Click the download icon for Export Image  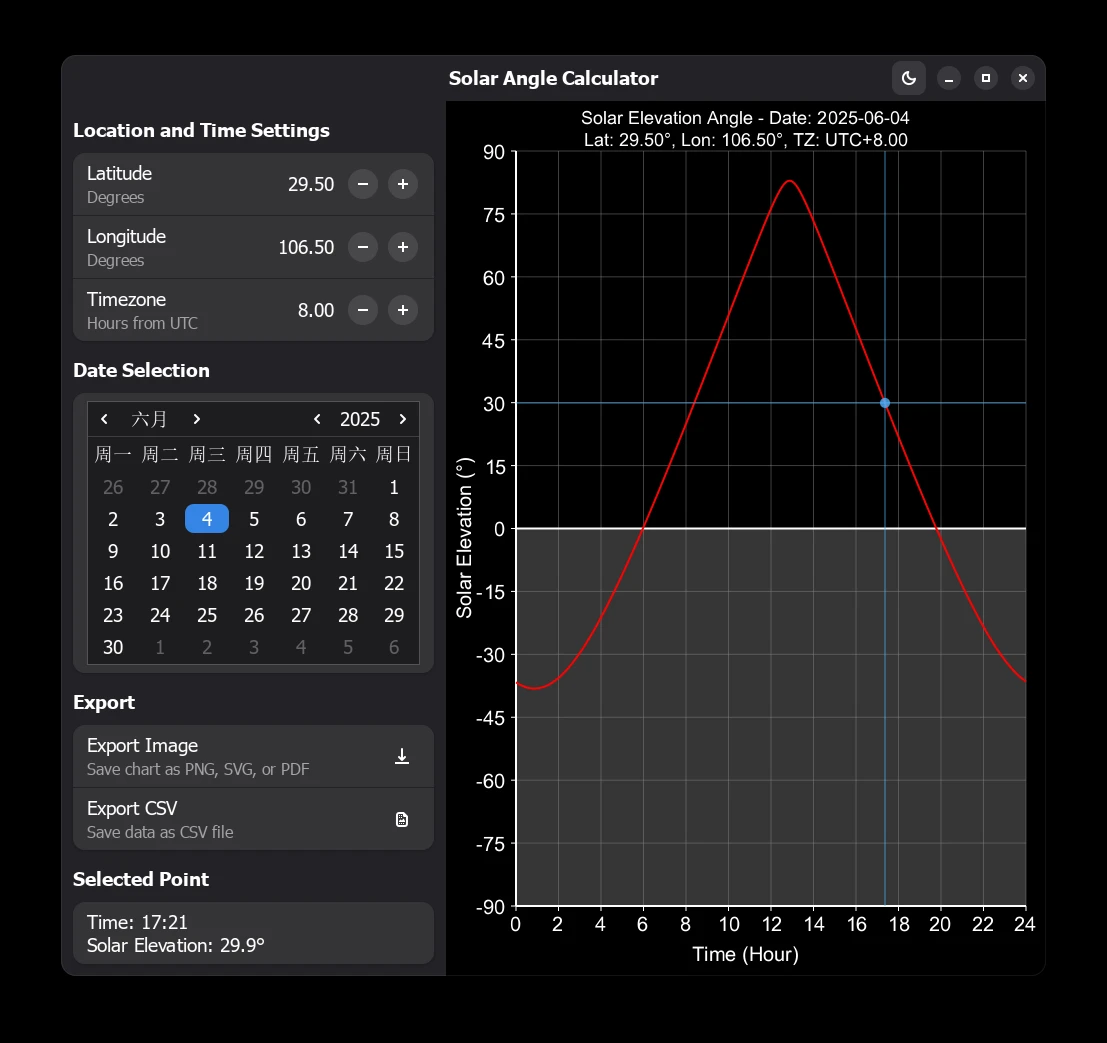coord(402,756)
